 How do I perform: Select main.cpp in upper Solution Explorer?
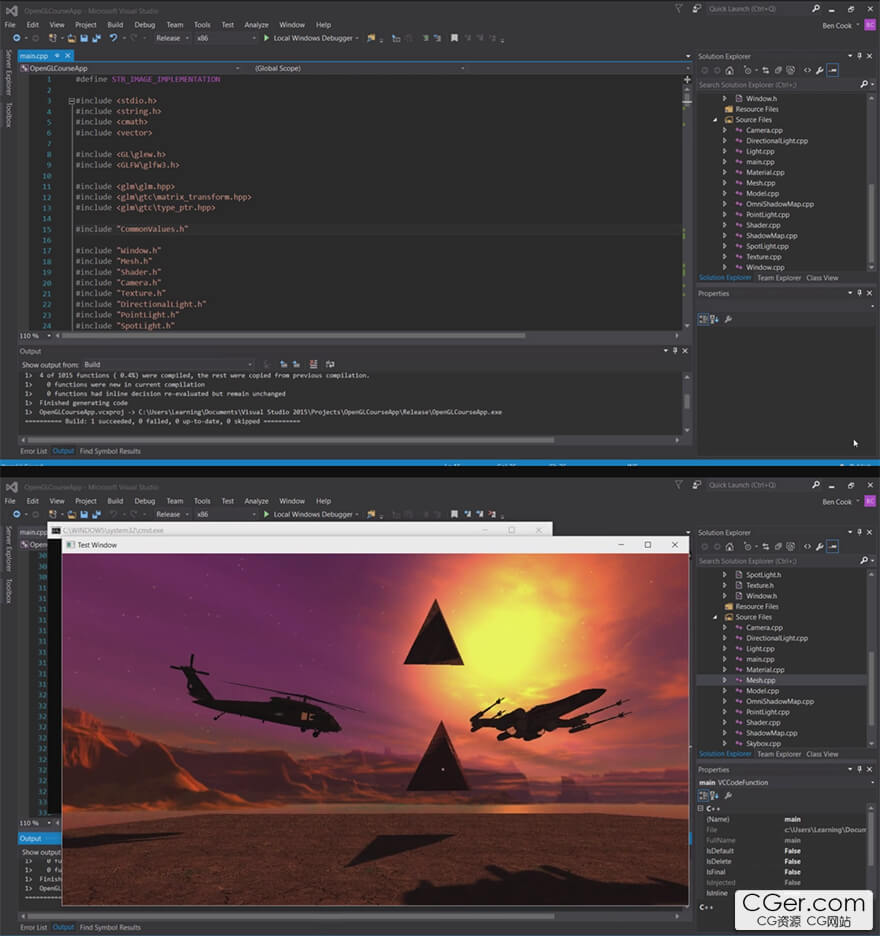(760, 162)
